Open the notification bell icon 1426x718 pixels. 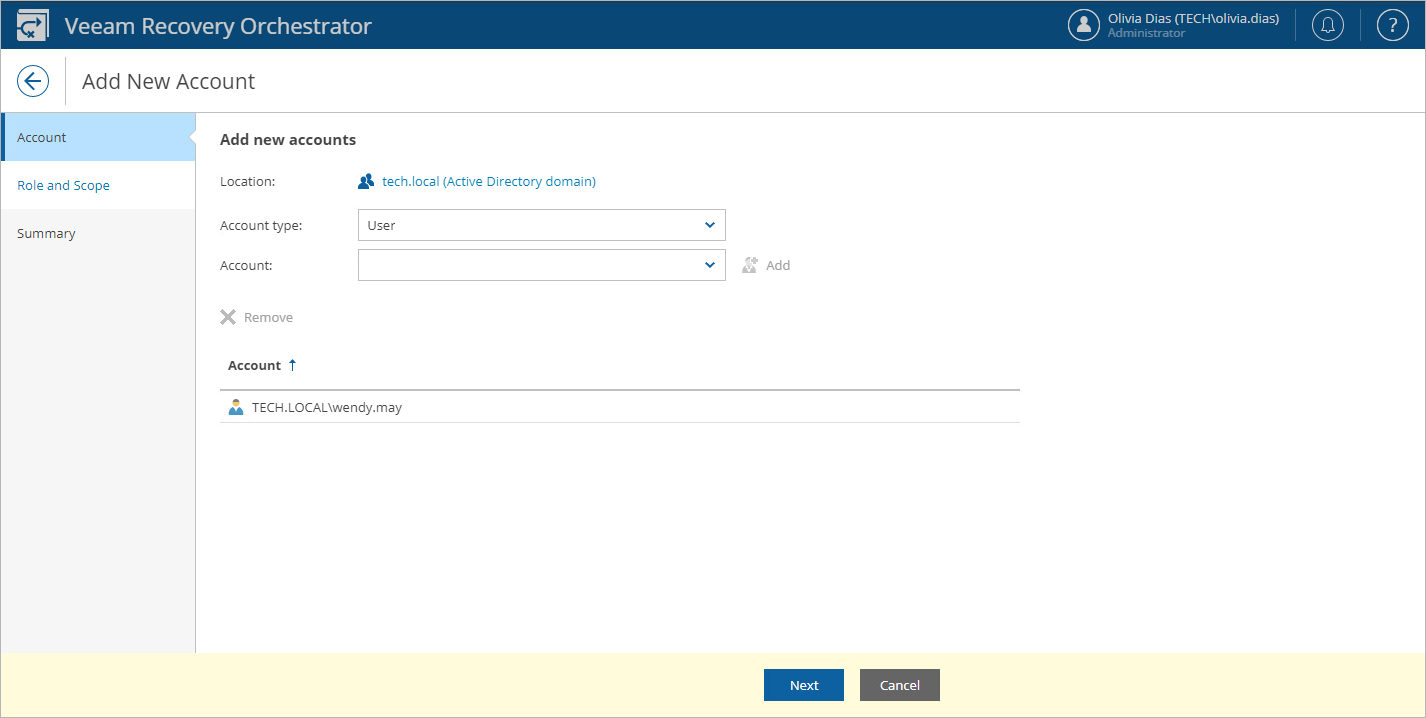(1327, 24)
